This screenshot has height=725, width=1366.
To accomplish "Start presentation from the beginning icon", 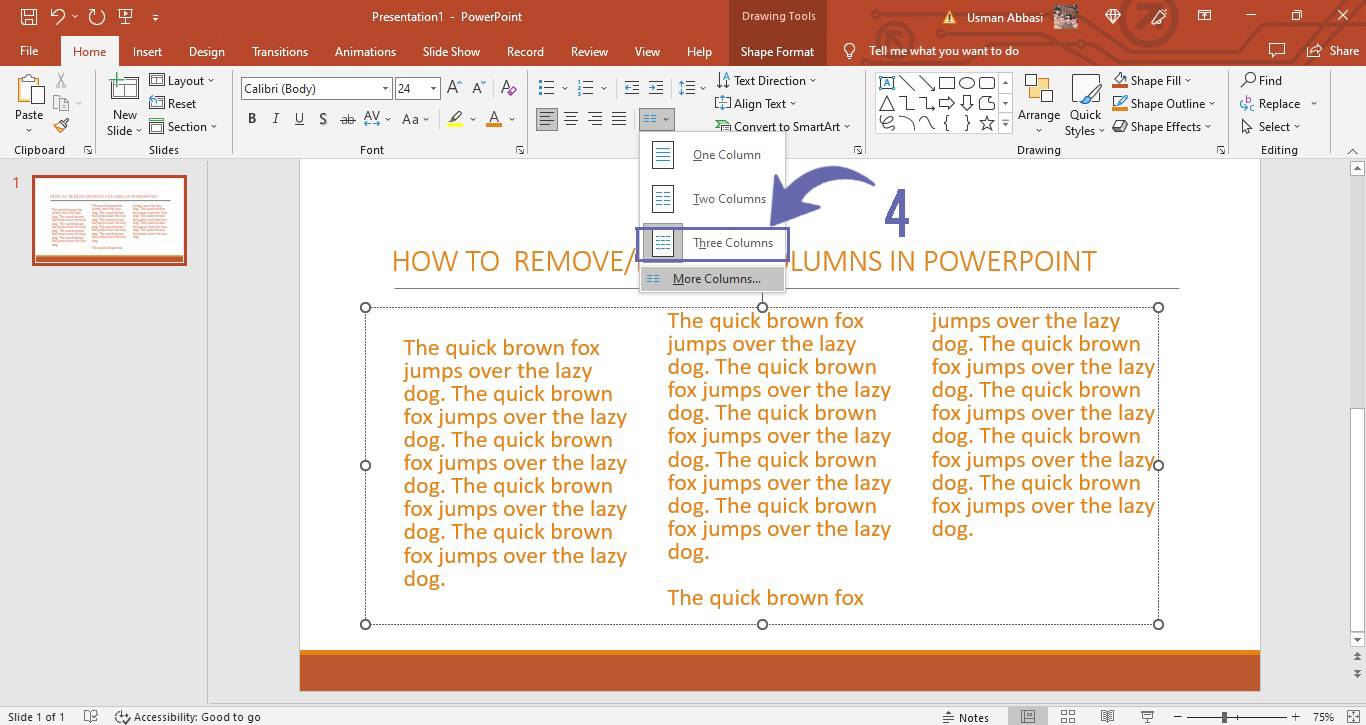I will point(126,16).
